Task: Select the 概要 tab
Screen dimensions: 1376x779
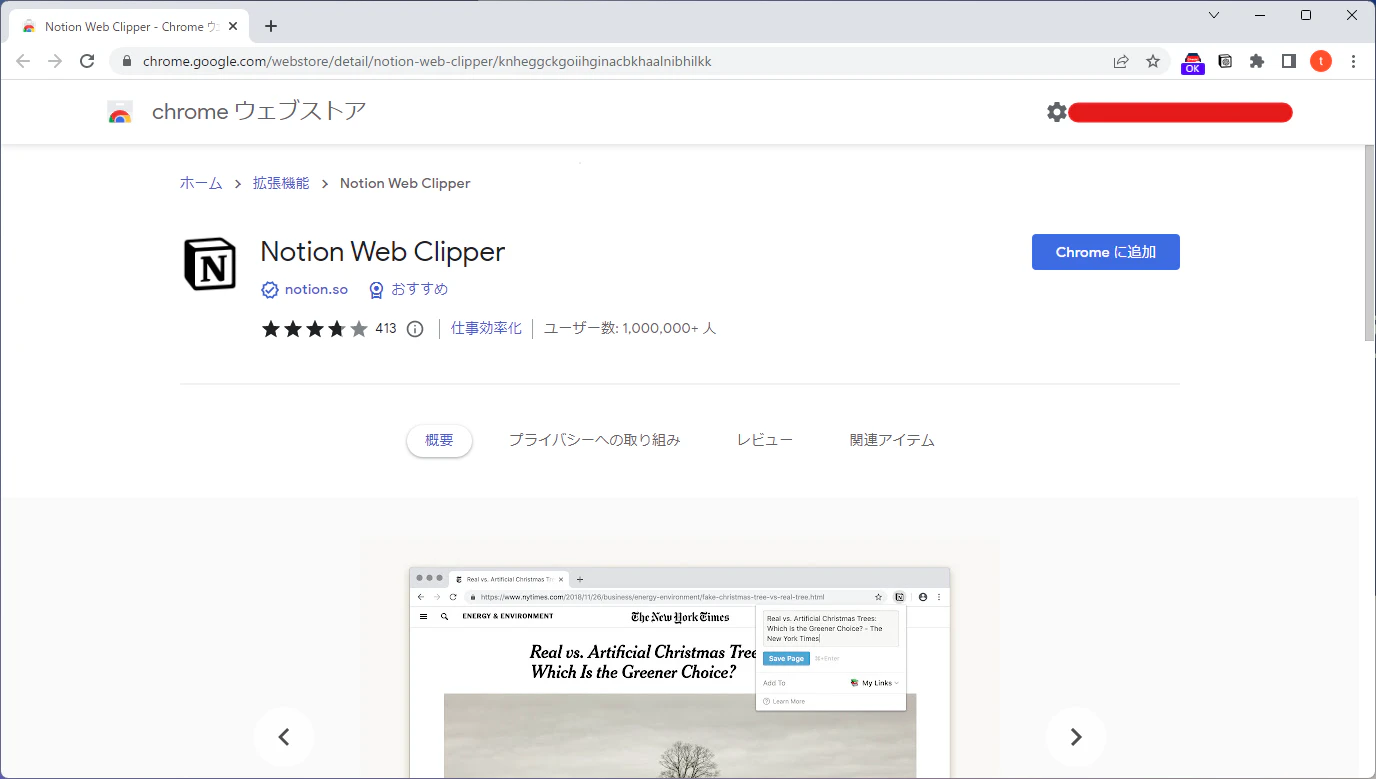Action: [439, 440]
